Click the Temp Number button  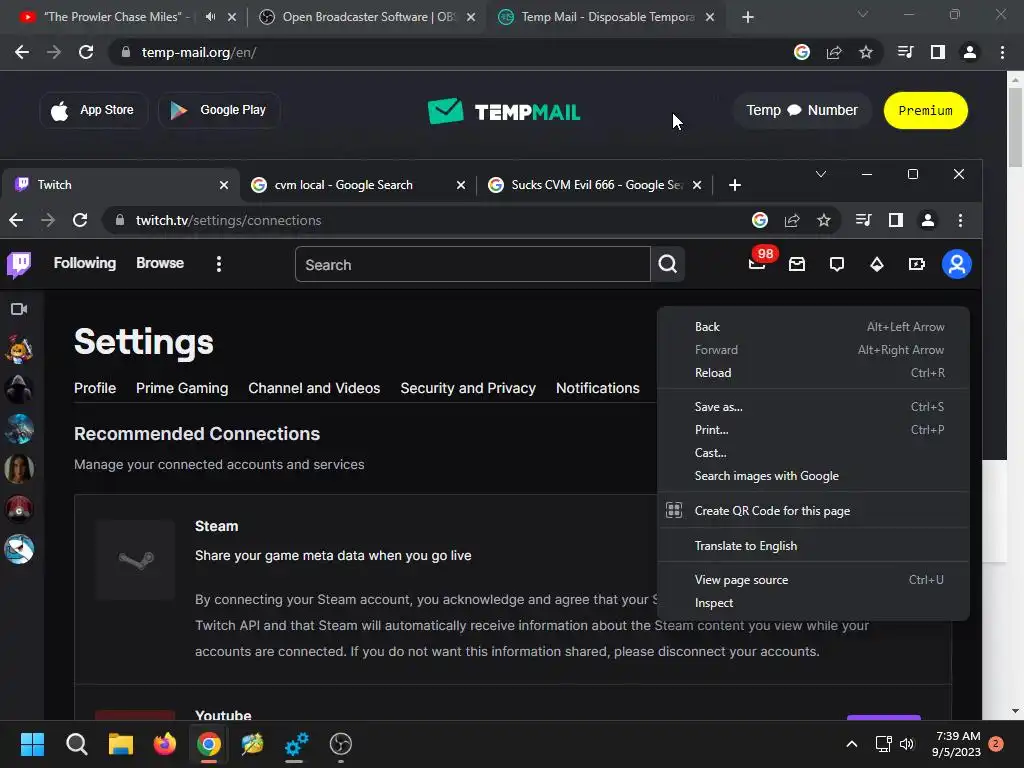coord(802,110)
